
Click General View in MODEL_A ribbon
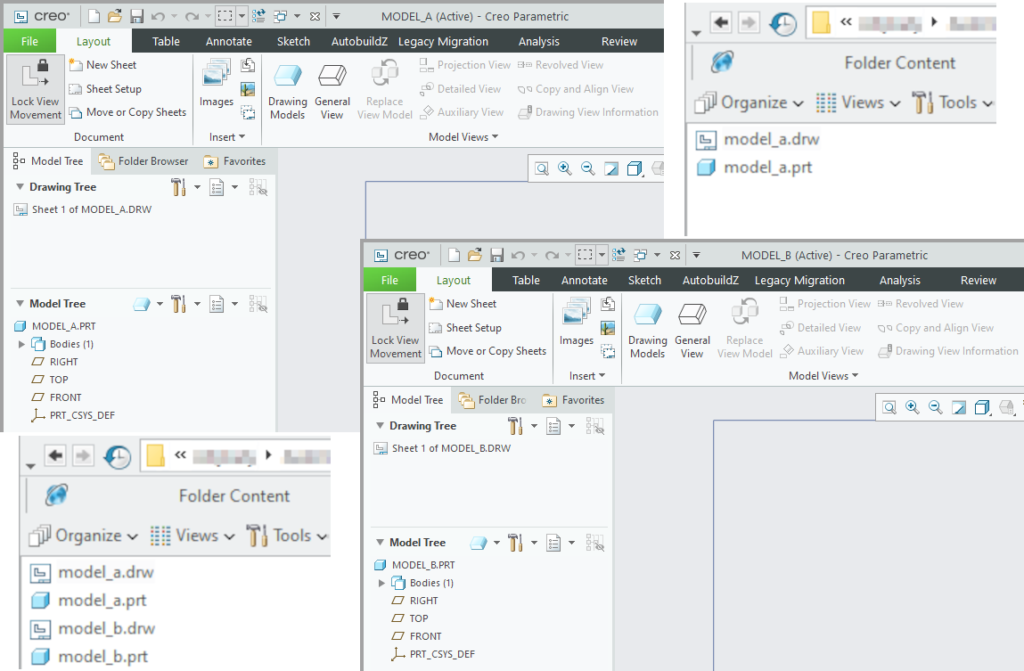coord(332,91)
